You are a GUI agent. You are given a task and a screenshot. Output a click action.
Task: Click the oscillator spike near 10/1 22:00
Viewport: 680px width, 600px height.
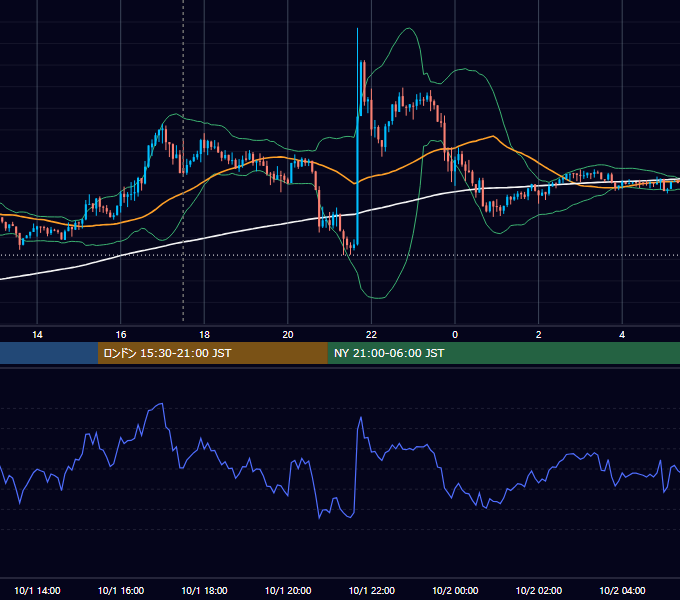point(361,418)
